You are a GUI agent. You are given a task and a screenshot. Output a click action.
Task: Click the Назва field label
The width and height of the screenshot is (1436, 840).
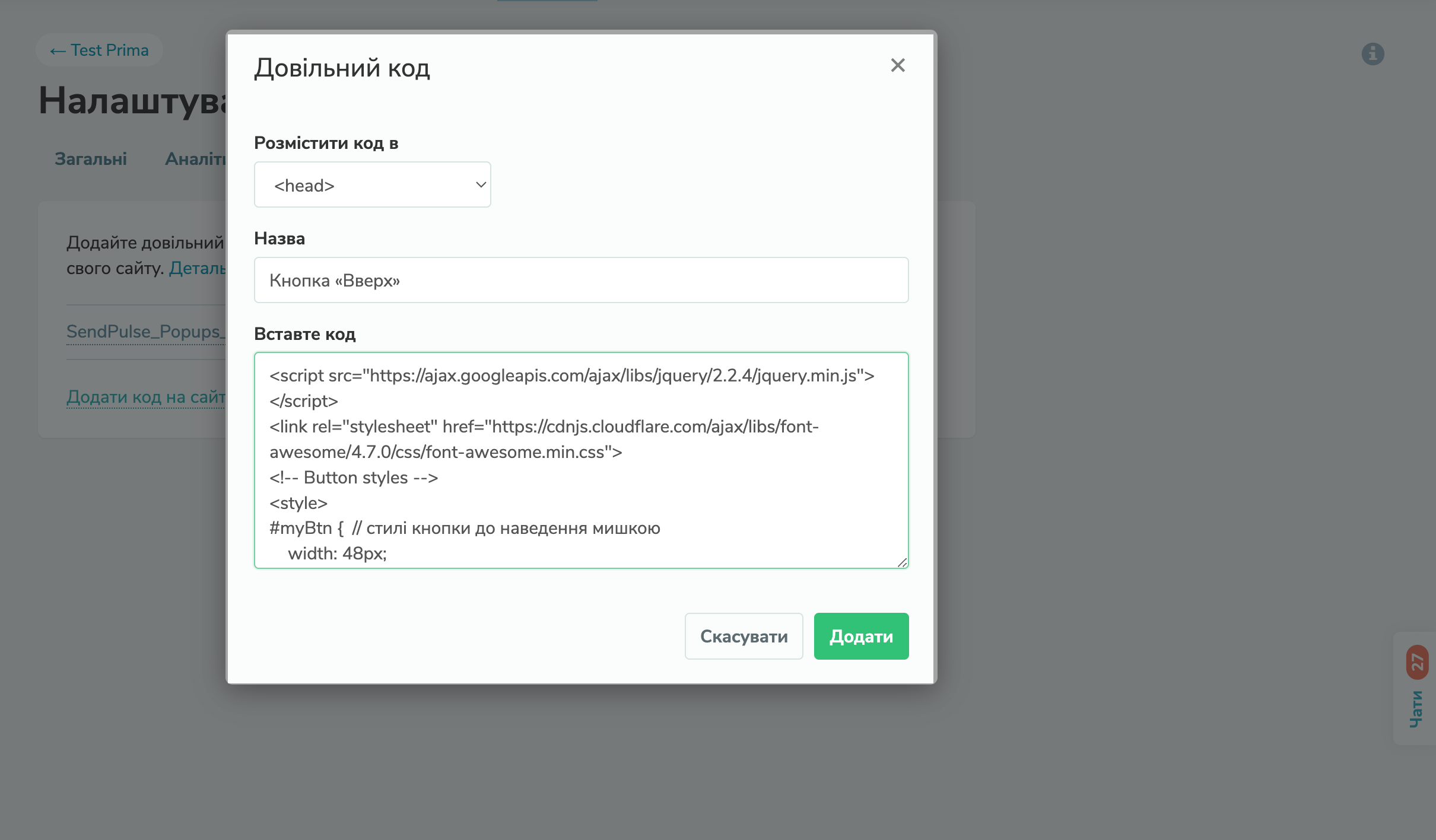pyautogui.click(x=279, y=238)
